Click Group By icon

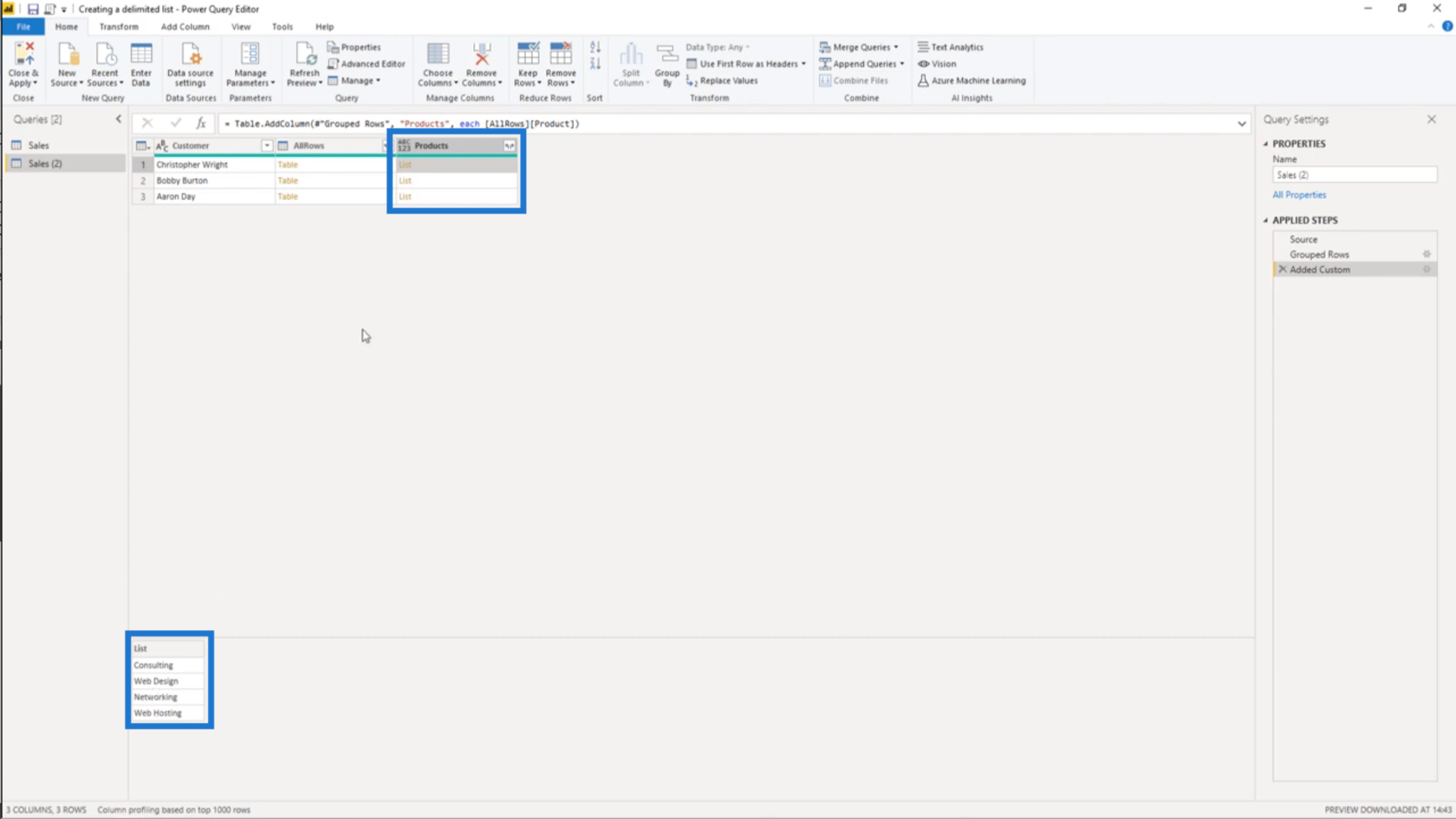tap(666, 54)
